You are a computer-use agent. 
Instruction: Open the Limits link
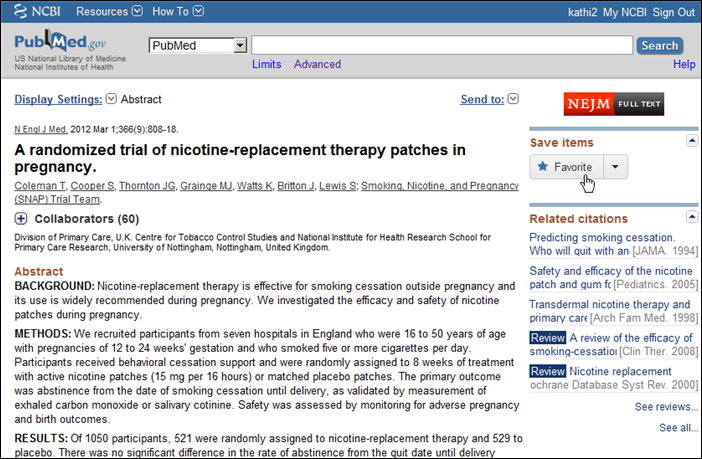[266, 64]
